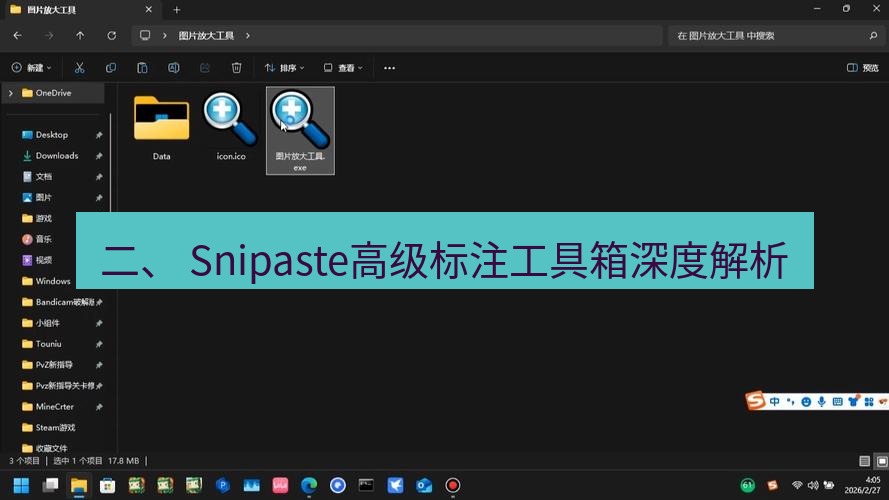This screenshot has height=500, width=889.
Task: Select the icon.ico file
Action: coord(231,128)
